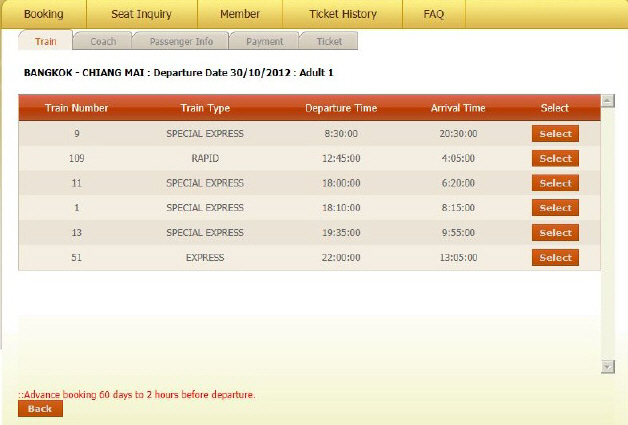Select train 1 departing 18:10:00
This screenshot has width=628, height=425.
click(x=555, y=208)
